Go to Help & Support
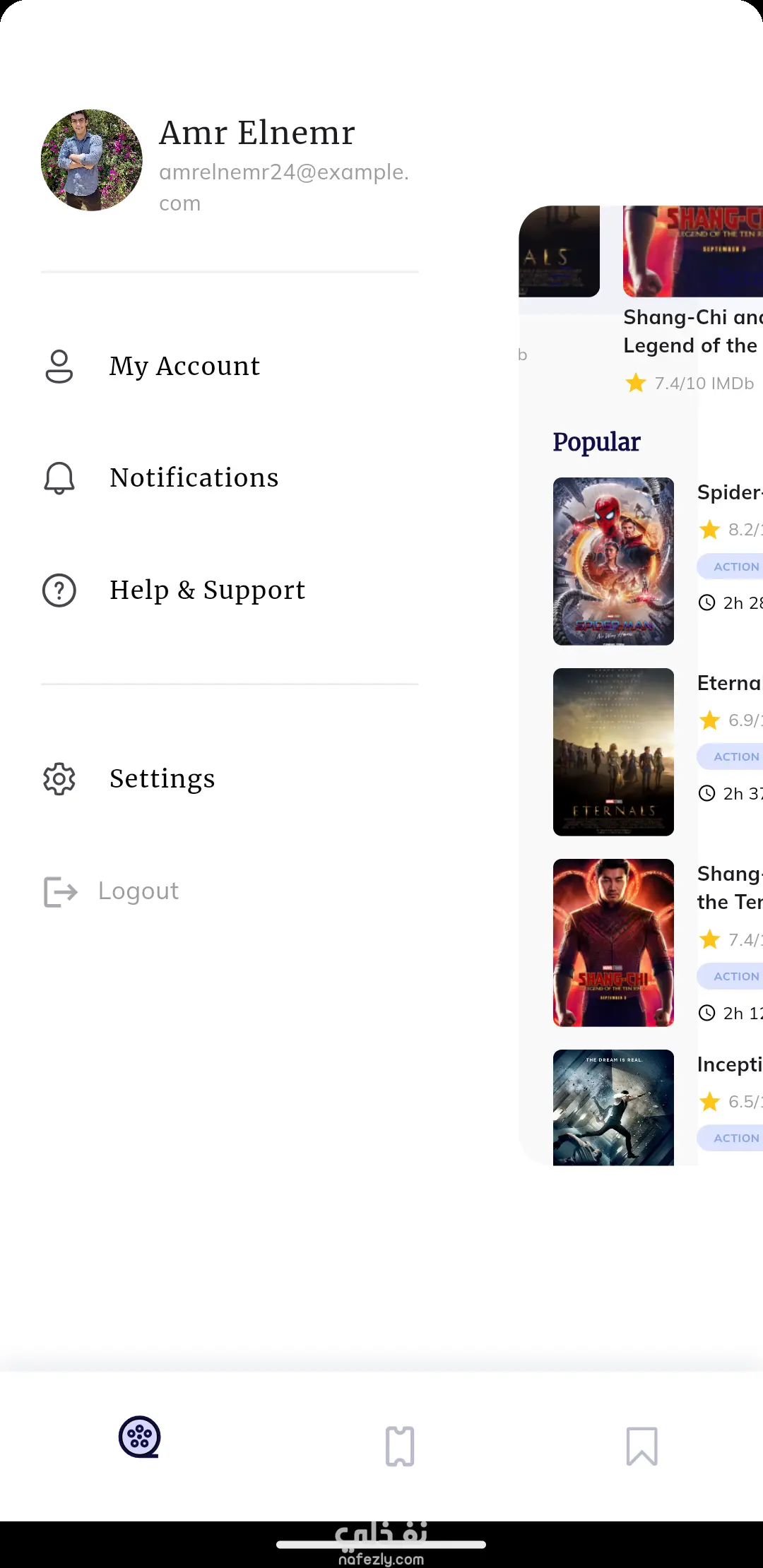 207,590
